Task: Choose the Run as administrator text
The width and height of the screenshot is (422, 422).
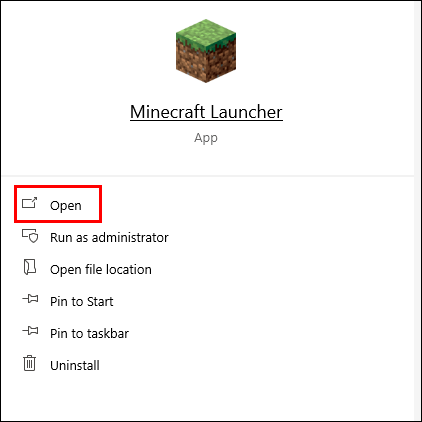Action: coord(109,238)
